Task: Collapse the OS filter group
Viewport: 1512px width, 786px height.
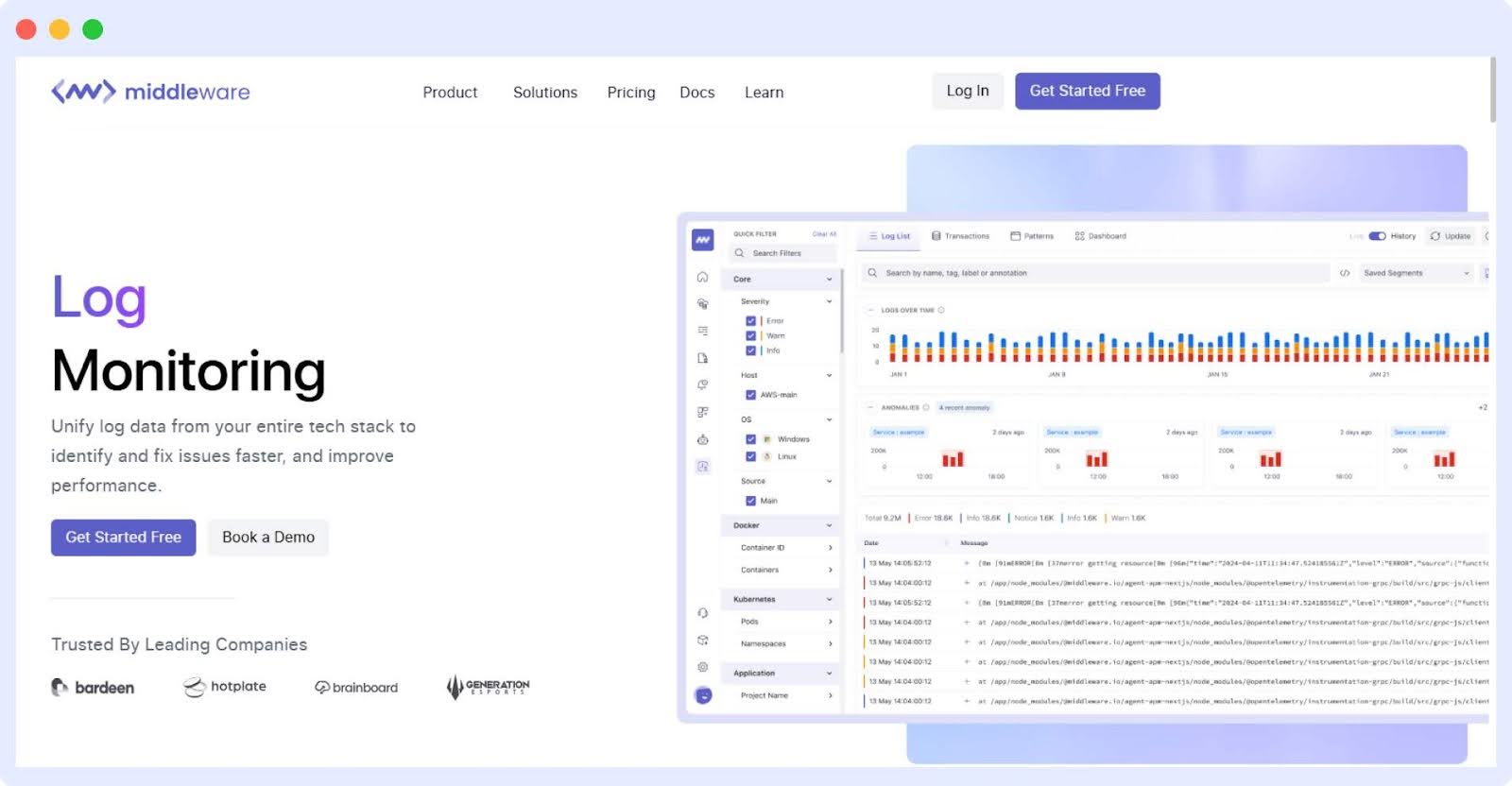Action: [x=830, y=419]
